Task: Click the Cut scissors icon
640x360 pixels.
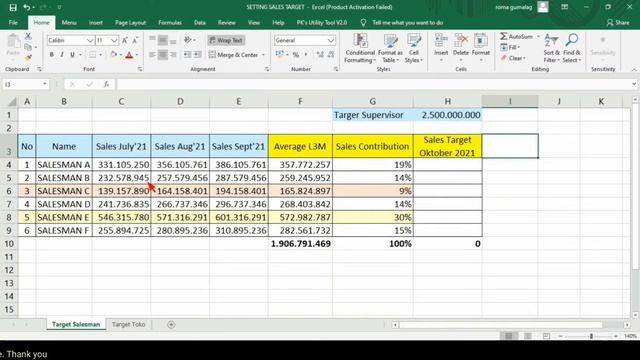Action: pos(28,36)
